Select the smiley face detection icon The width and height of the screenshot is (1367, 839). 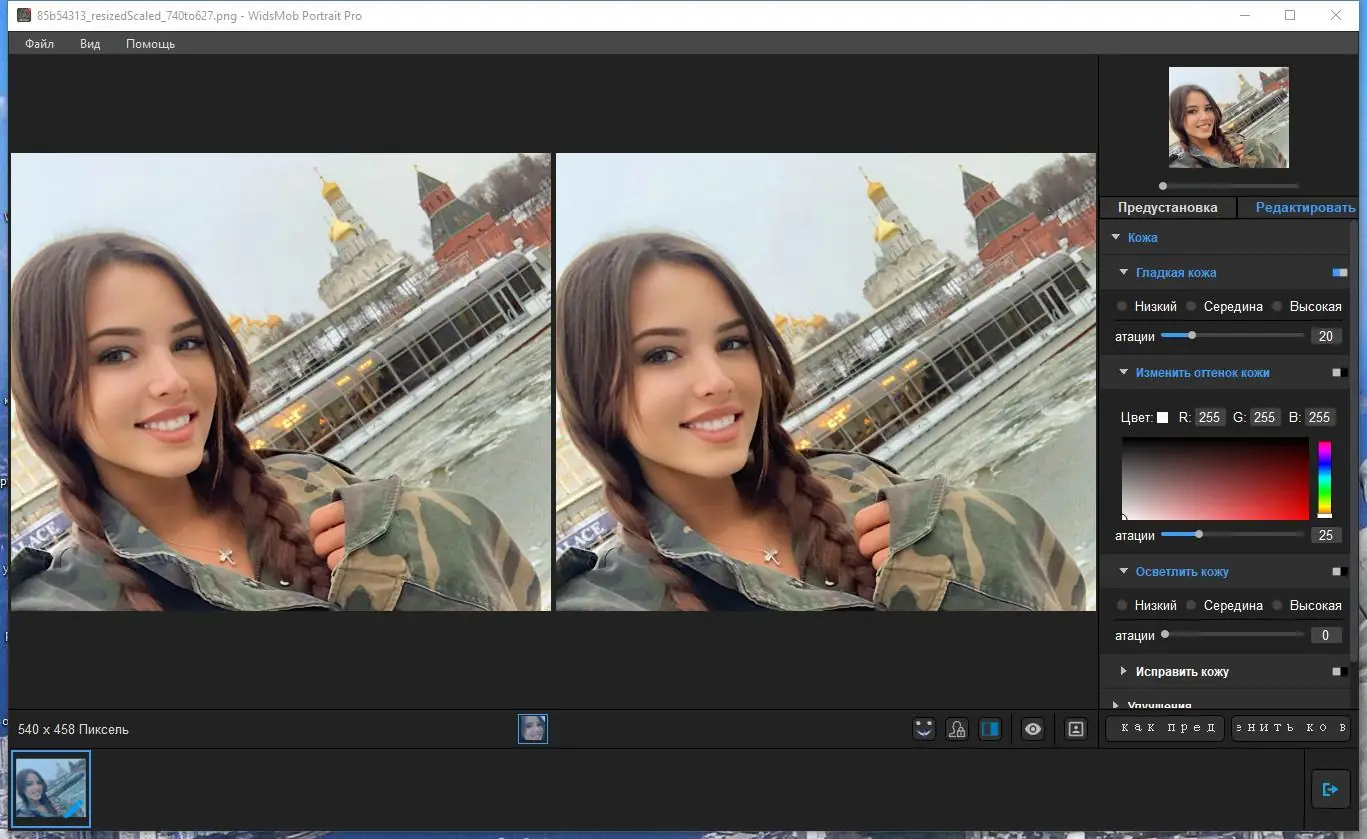point(923,728)
